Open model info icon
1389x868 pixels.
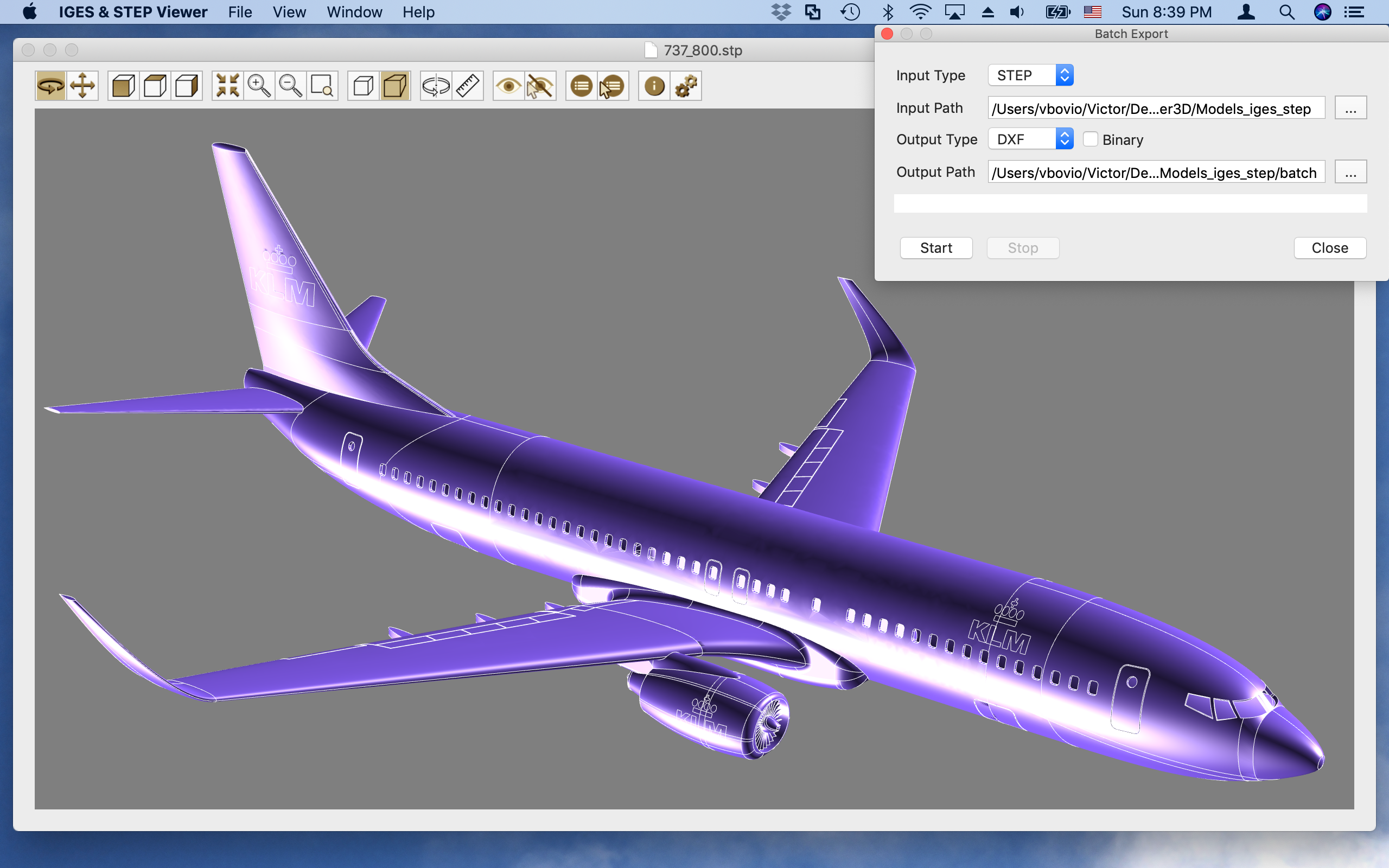tap(654, 86)
